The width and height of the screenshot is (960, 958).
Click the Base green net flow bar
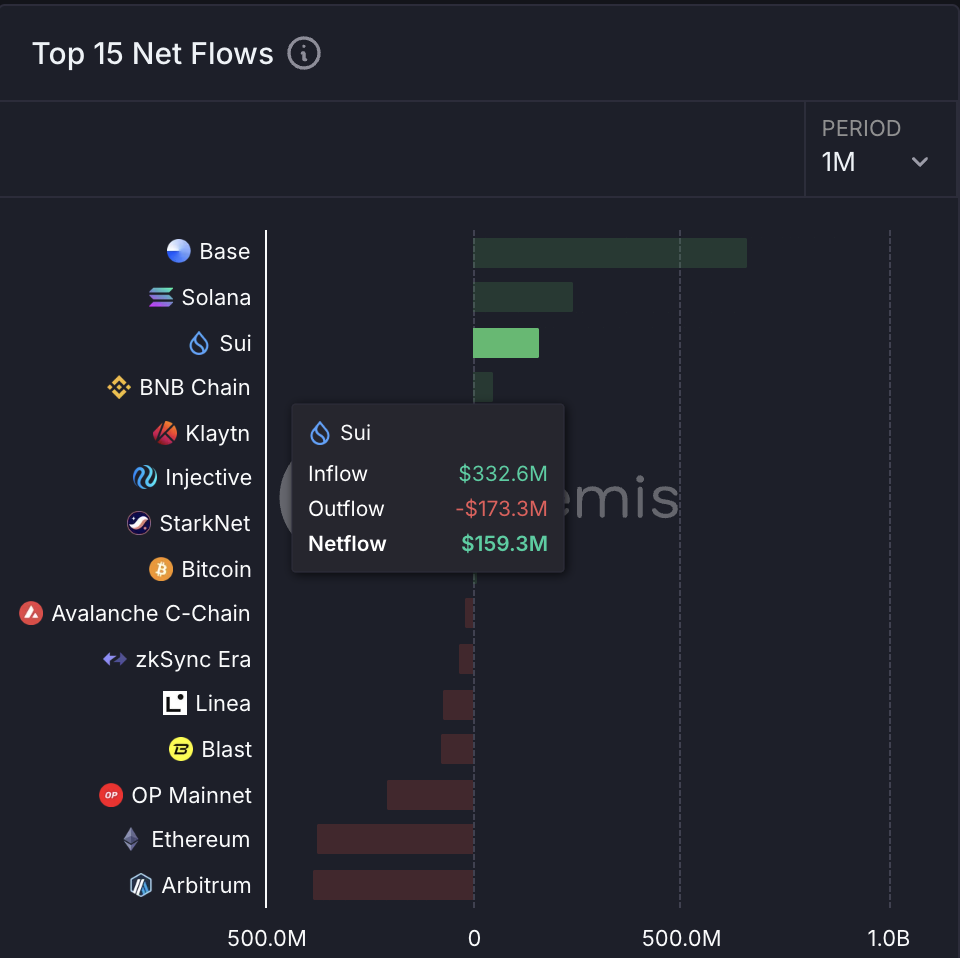(x=610, y=253)
